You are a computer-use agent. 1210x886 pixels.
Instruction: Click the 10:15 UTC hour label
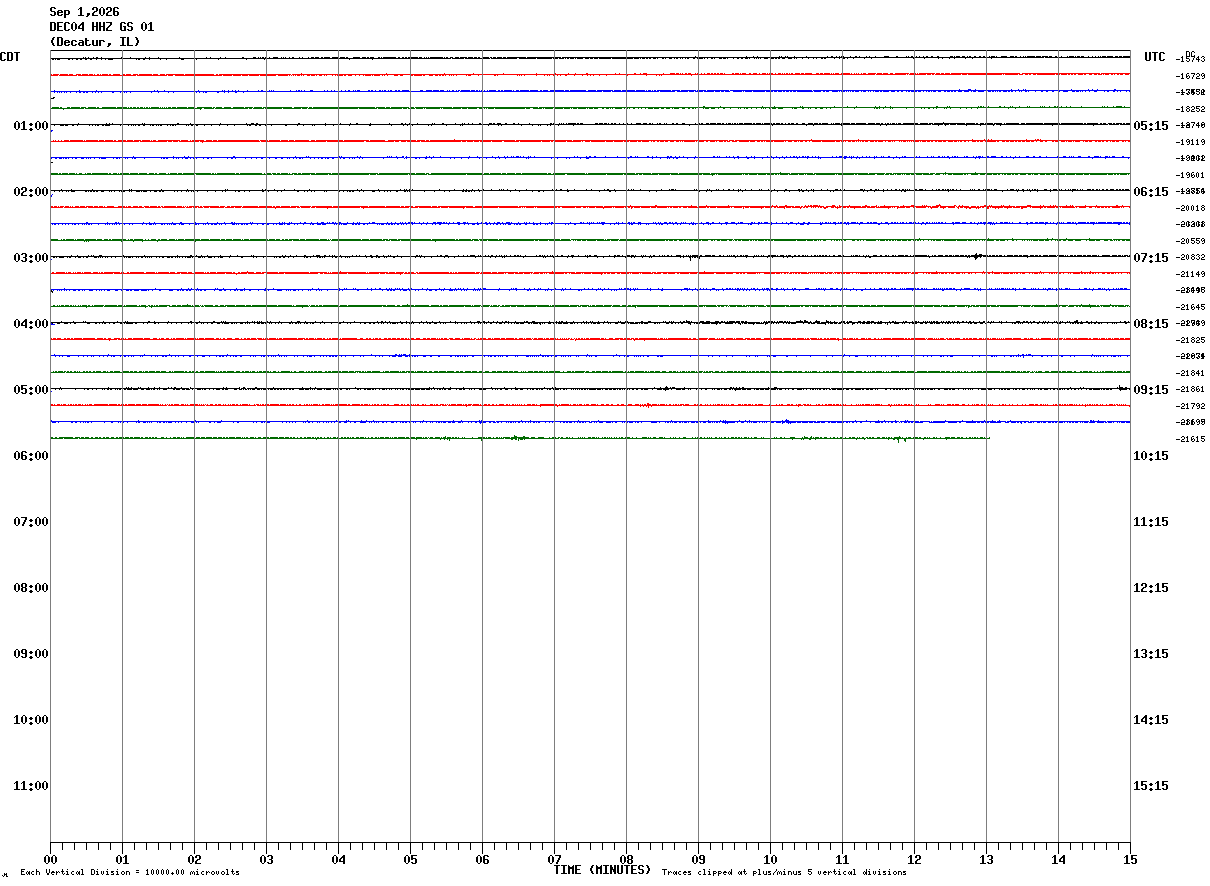pyautogui.click(x=1151, y=456)
